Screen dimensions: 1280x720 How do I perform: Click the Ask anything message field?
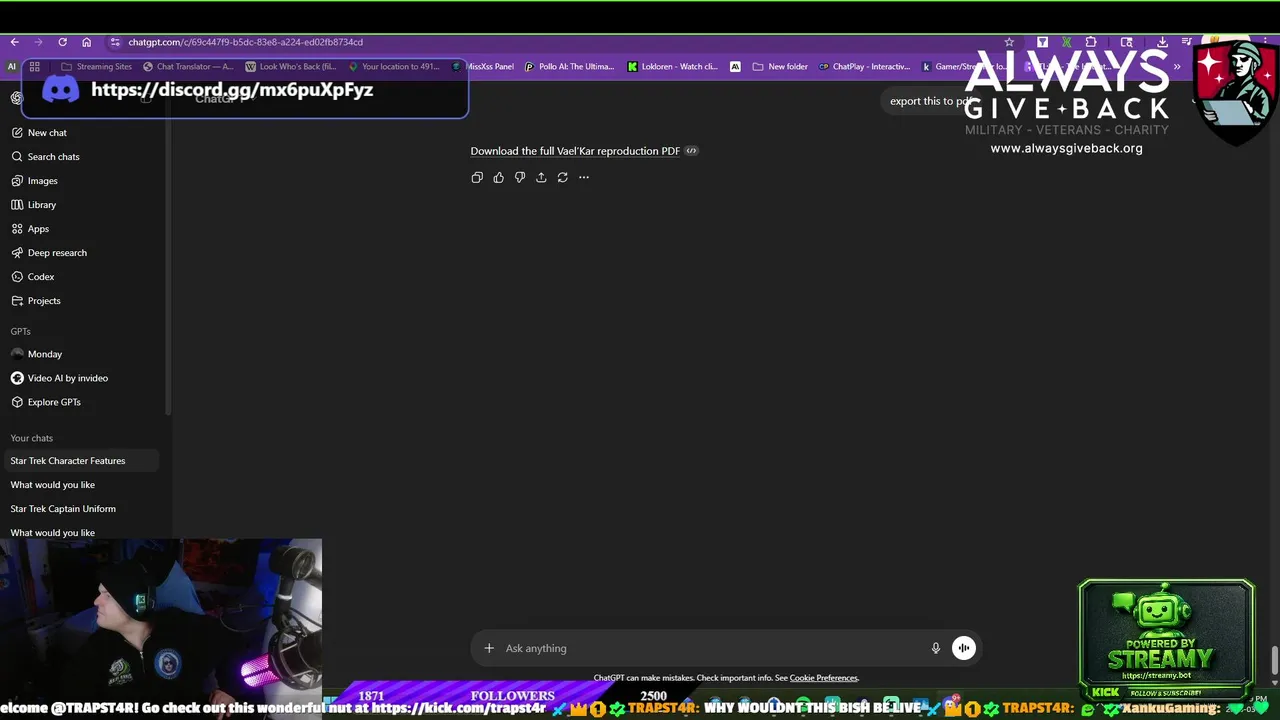click(712, 648)
